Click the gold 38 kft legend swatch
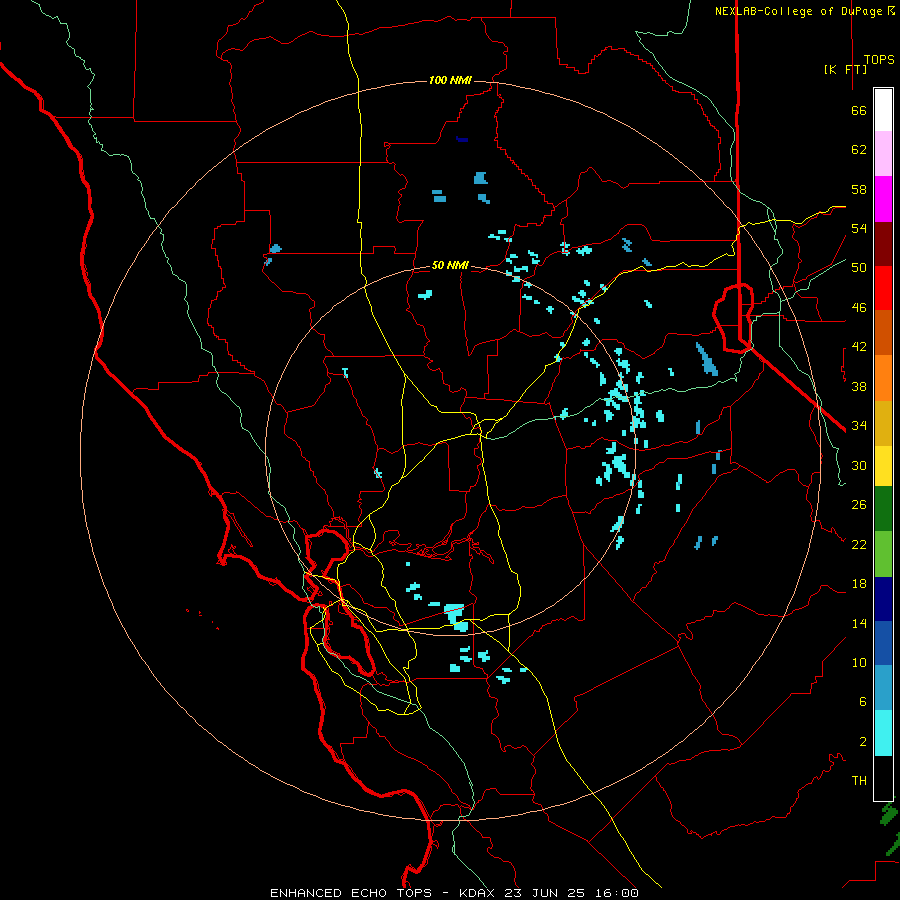The image size is (900, 900). point(883,423)
